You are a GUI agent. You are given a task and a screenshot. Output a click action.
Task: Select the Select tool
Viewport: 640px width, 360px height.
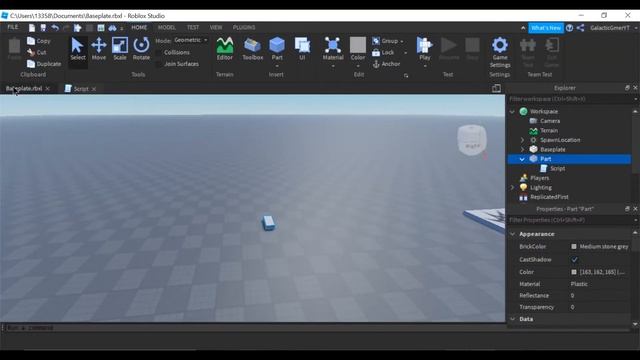pos(78,49)
